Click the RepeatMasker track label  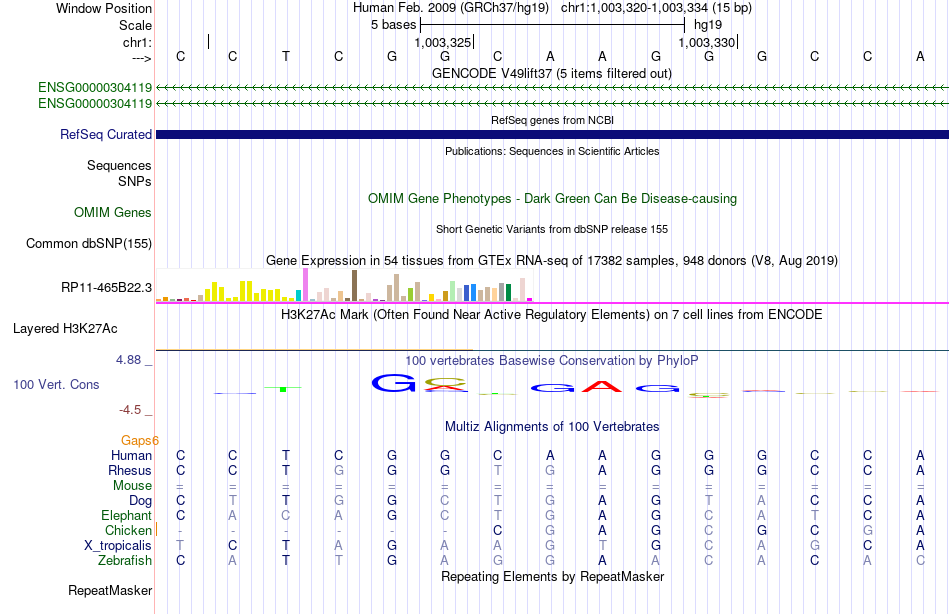(110, 590)
